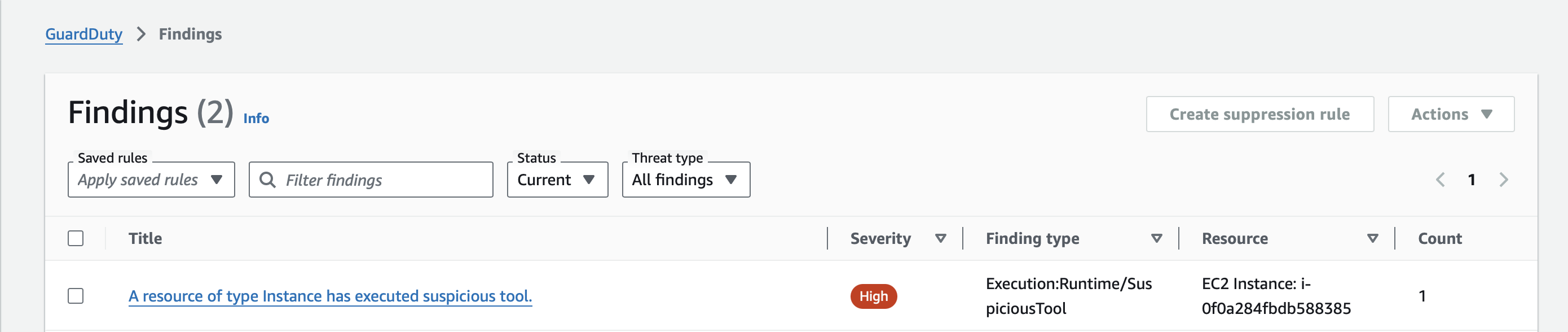1568x332 pixels.
Task: Click the Create suppression rule button
Action: click(1259, 113)
